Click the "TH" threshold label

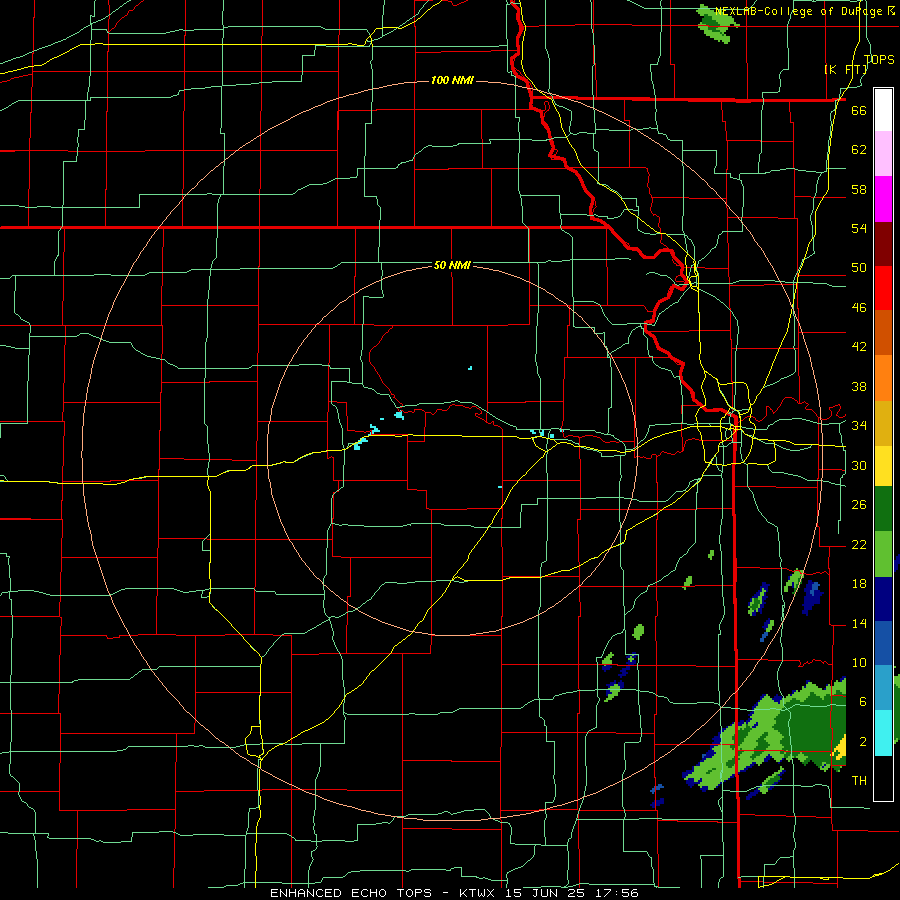(859, 781)
